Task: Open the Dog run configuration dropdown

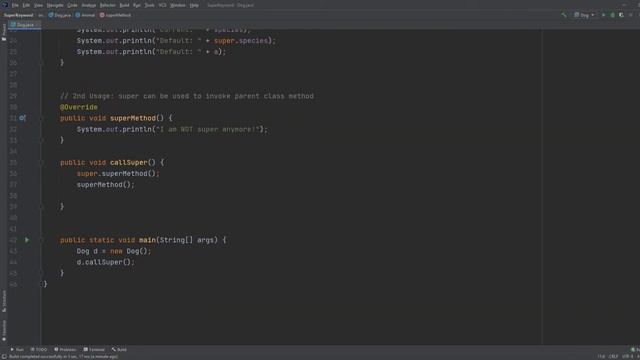Action: [584, 15]
